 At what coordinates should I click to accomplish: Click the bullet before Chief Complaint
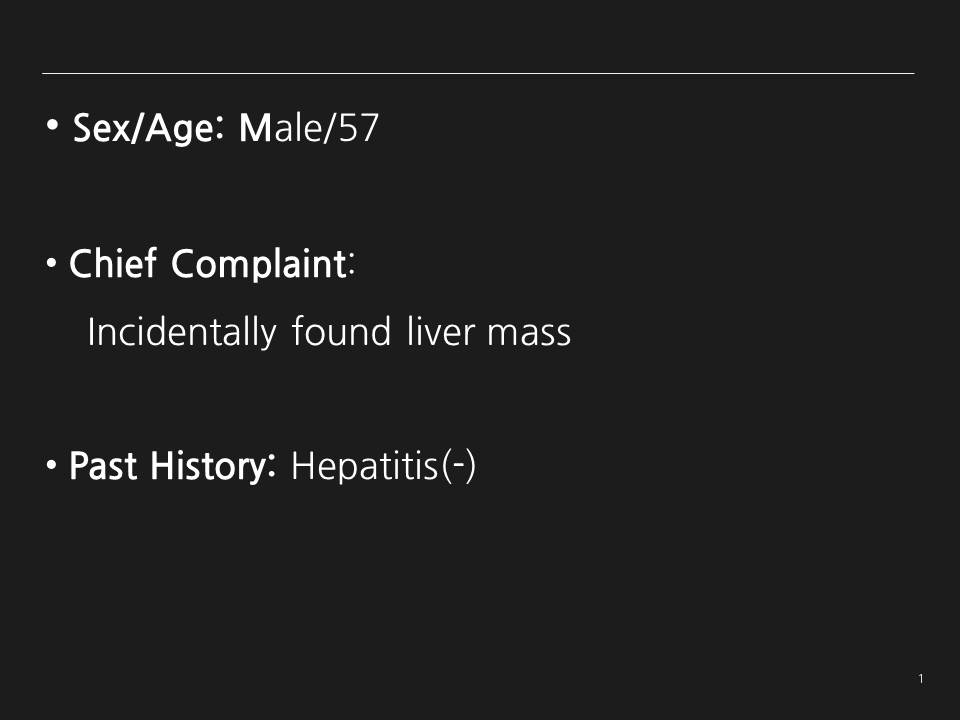tap(51, 264)
